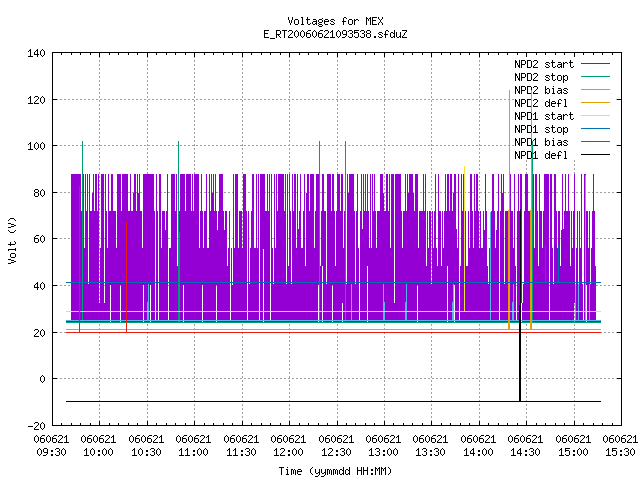Click the 'Volt (V)' y-axis label
640x480 pixels.
point(12,240)
